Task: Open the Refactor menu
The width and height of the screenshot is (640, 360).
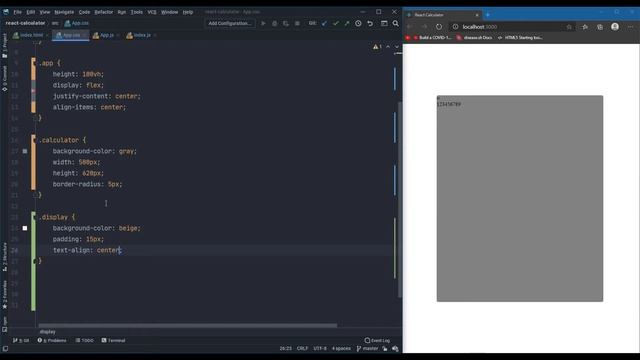Action: point(104,12)
